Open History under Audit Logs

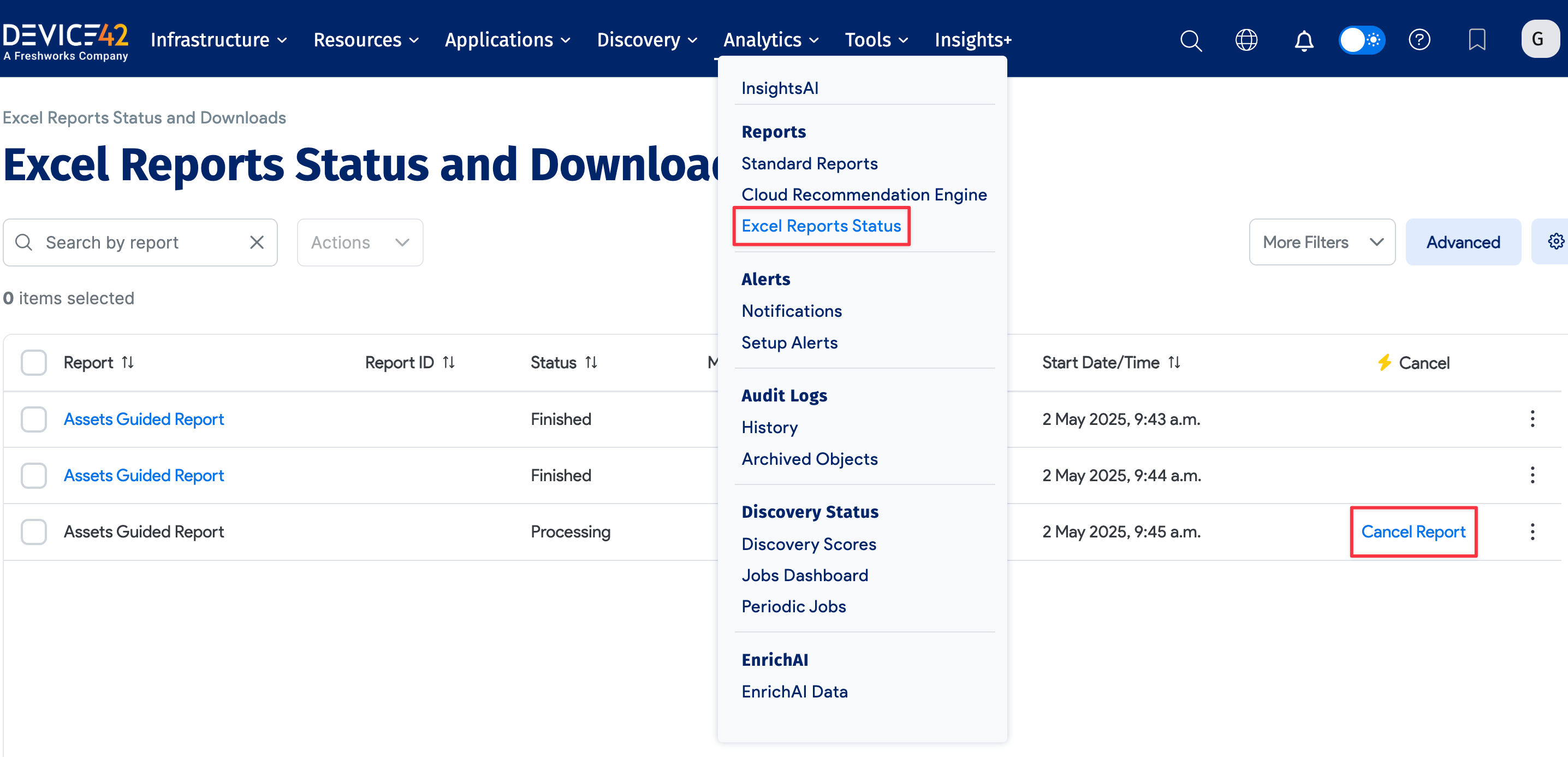(x=769, y=428)
